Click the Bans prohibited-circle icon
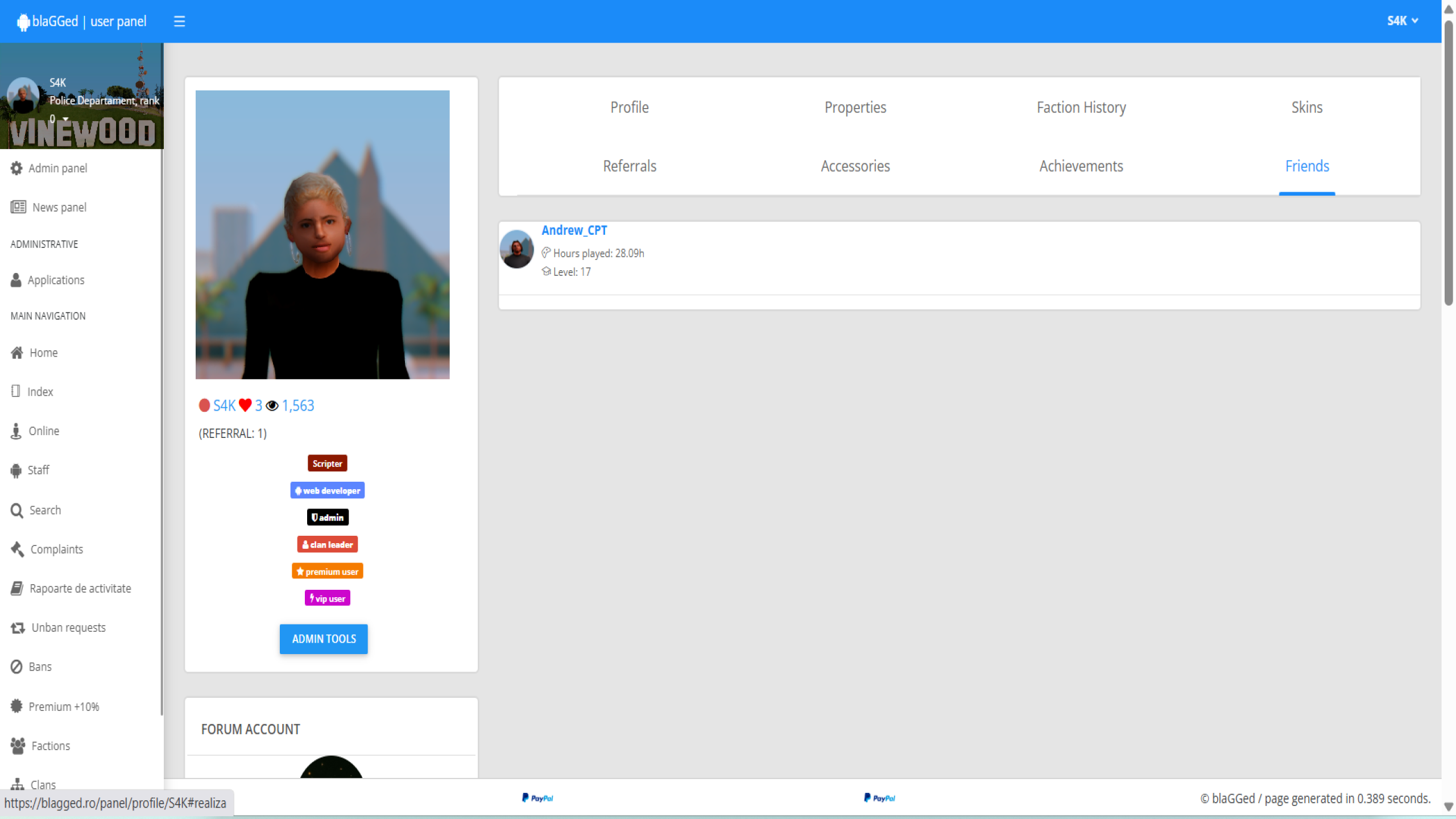Viewport: 1456px width, 819px height. click(16, 667)
